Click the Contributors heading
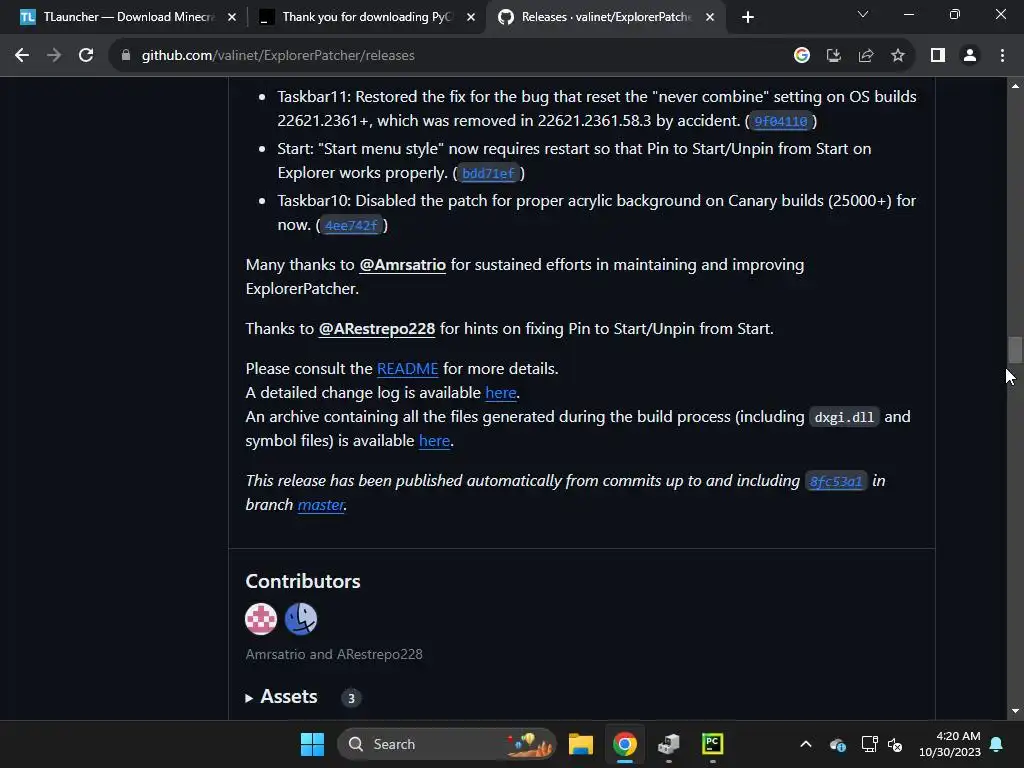 (303, 581)
